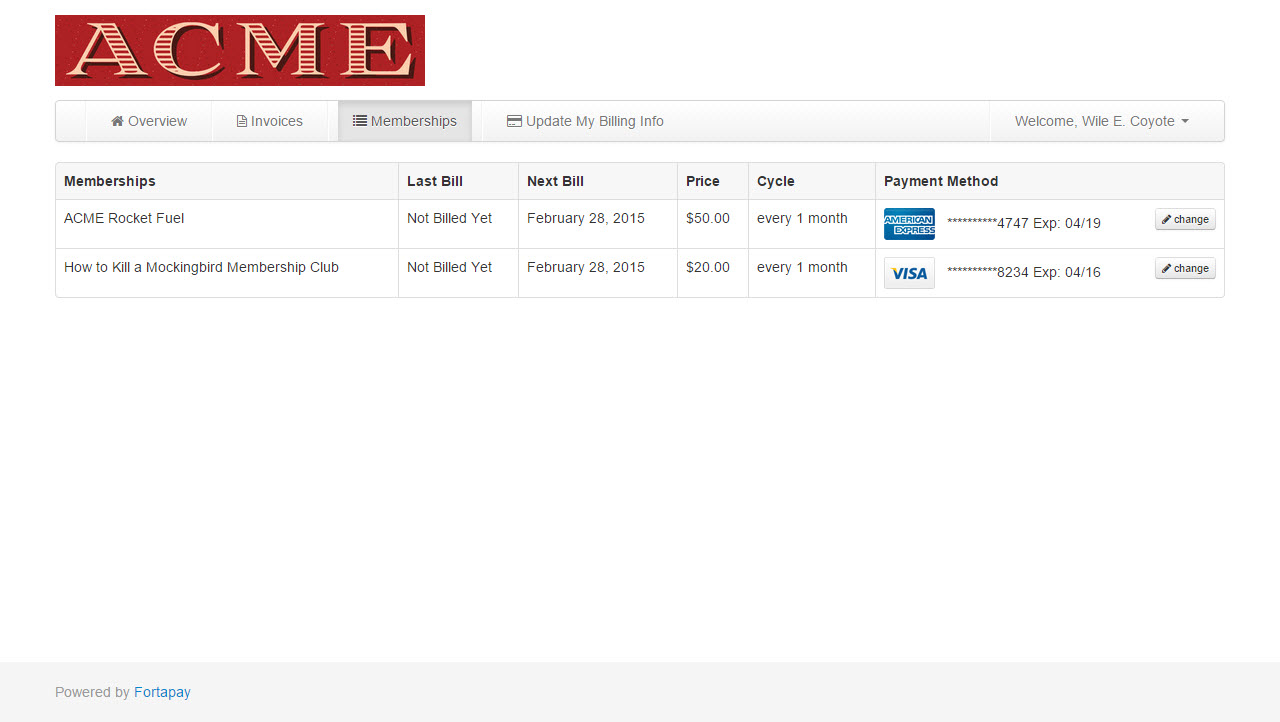Click the Payment Method column header

click(941, 181)
